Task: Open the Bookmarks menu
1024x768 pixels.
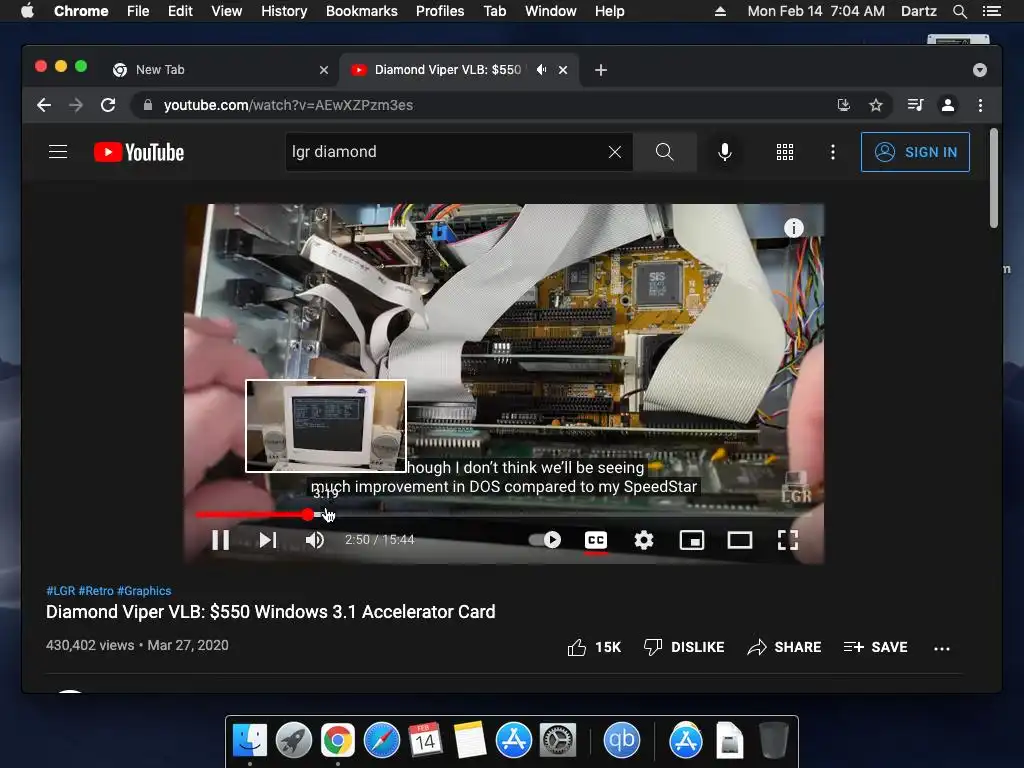Action: click(362, 11)
